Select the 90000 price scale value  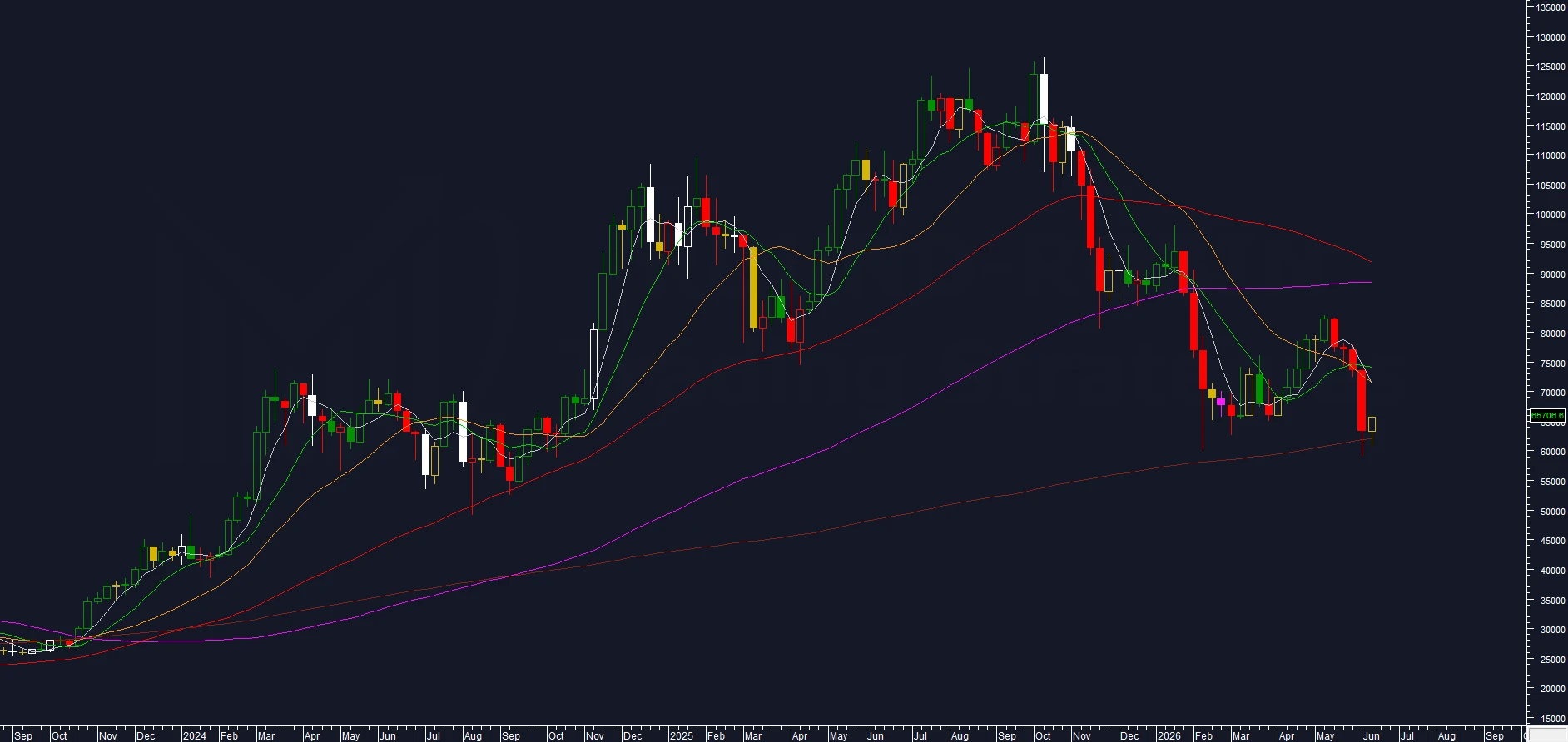pyautogui.click(x=1552, y=275)
